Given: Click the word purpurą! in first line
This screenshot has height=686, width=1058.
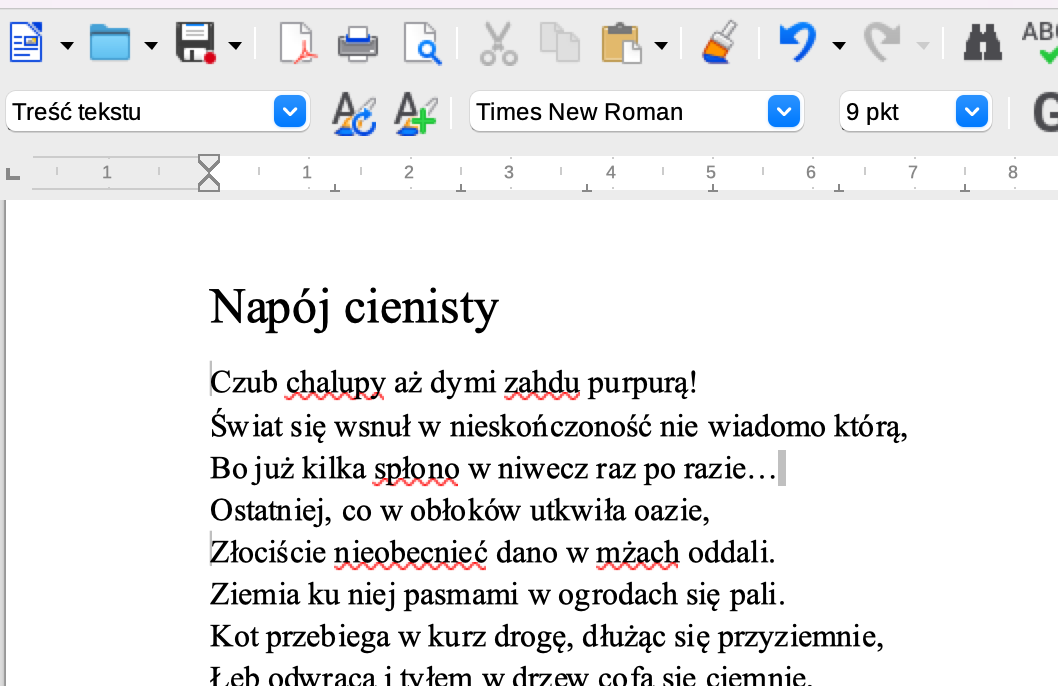Looking at the screenshot, I should tap(642, 384).
